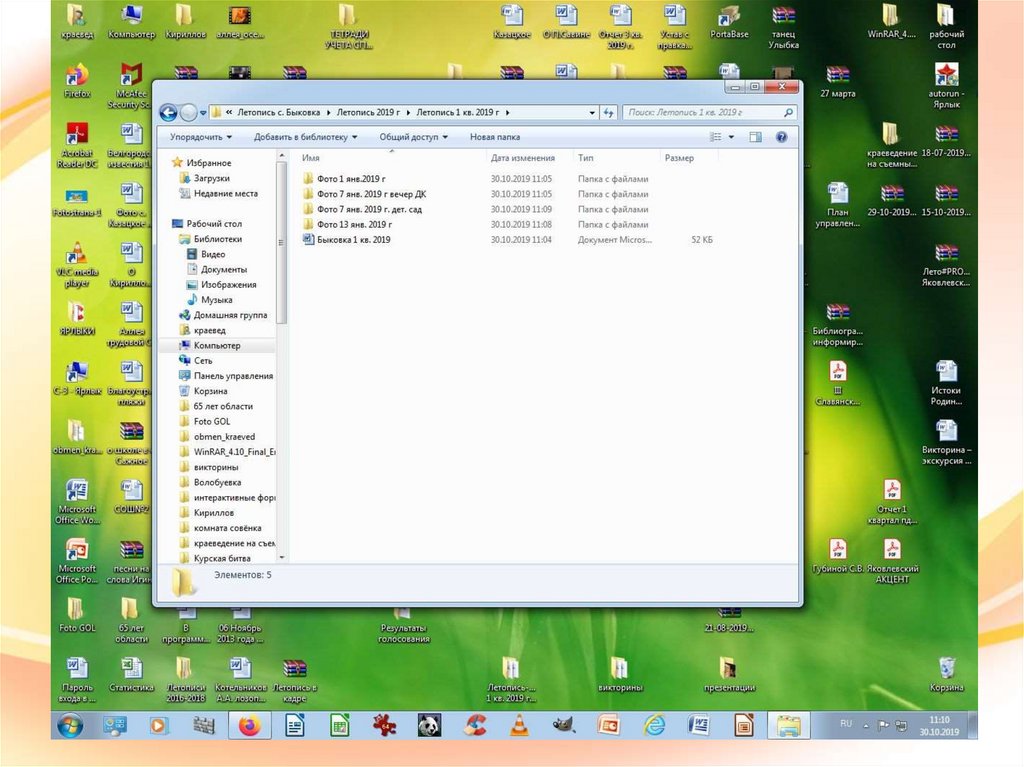Click the Help question mark icon
Viewport: 1024px width, 767px height.
pyautogui.click(x=781, y=137)
